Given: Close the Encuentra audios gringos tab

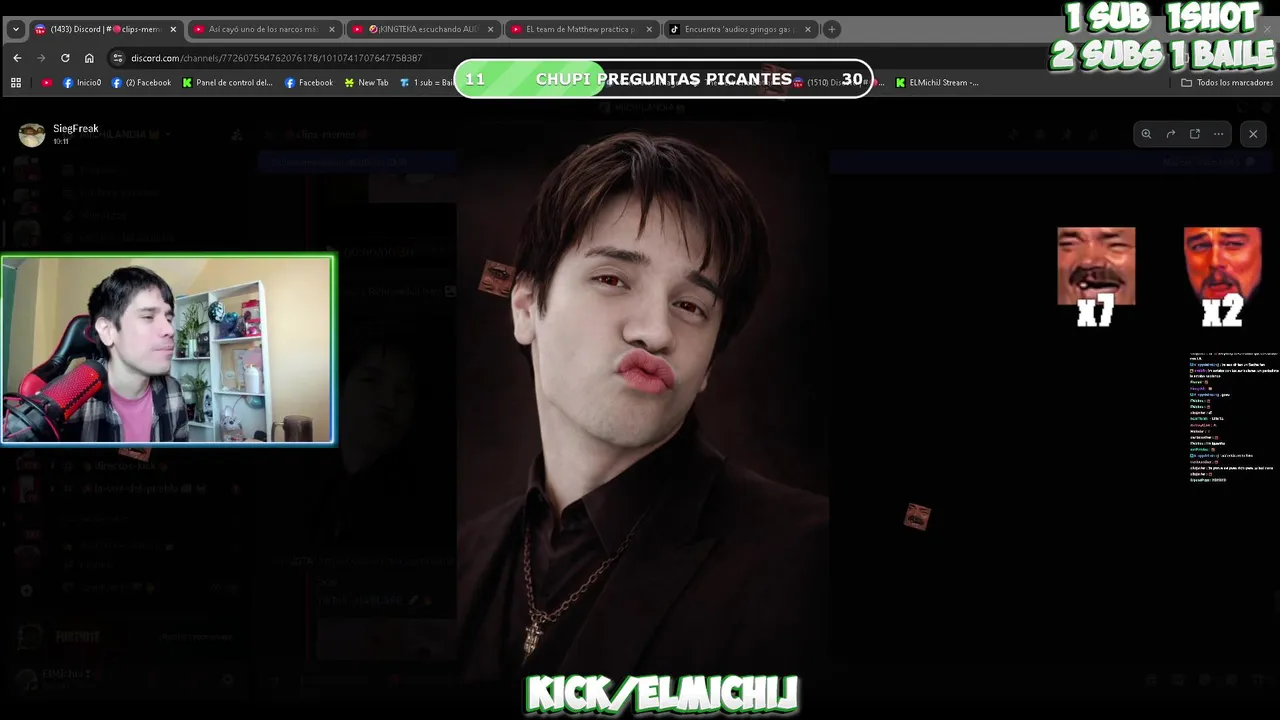Looking at the screenshot, I should coord(808,29).
